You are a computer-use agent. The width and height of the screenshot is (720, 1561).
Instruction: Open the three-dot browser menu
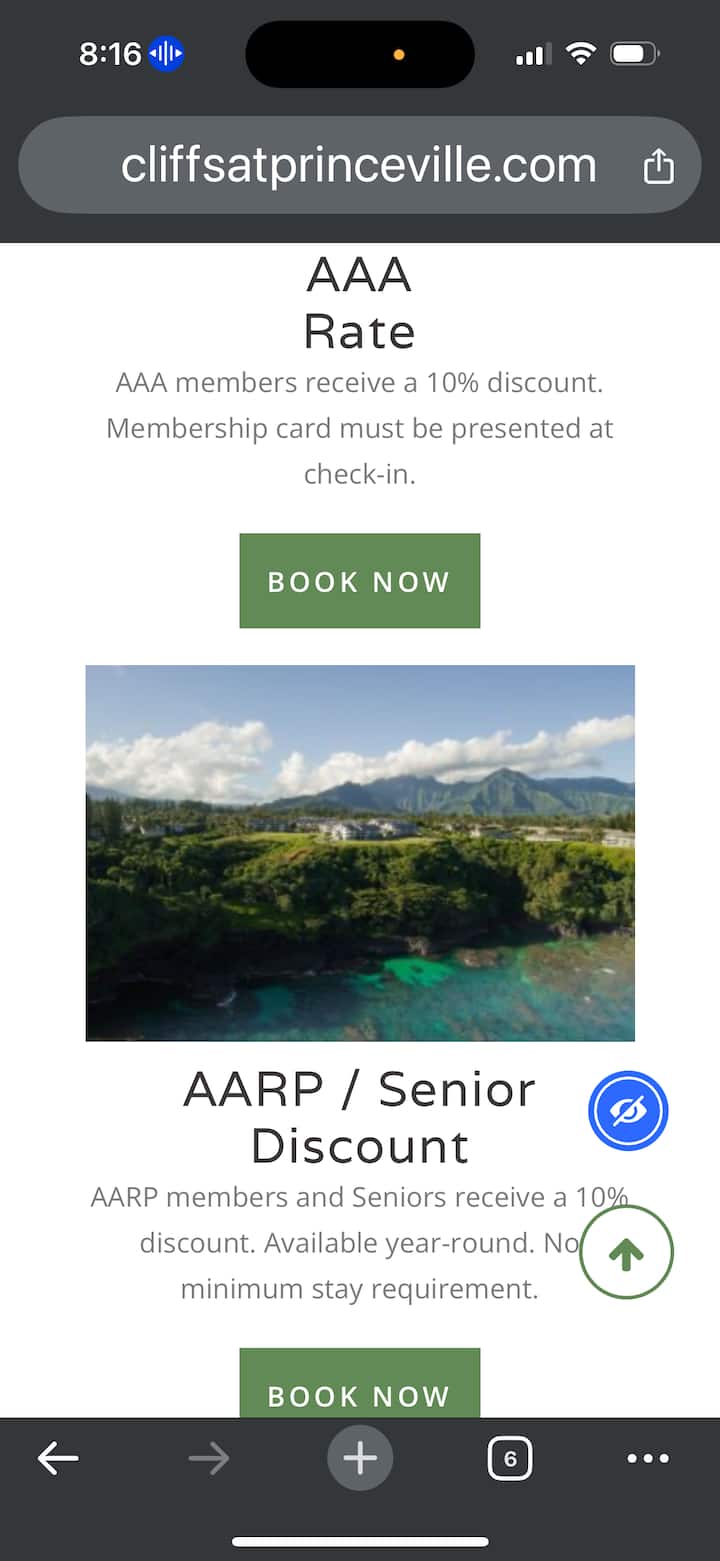click(x=648, y=1459)
